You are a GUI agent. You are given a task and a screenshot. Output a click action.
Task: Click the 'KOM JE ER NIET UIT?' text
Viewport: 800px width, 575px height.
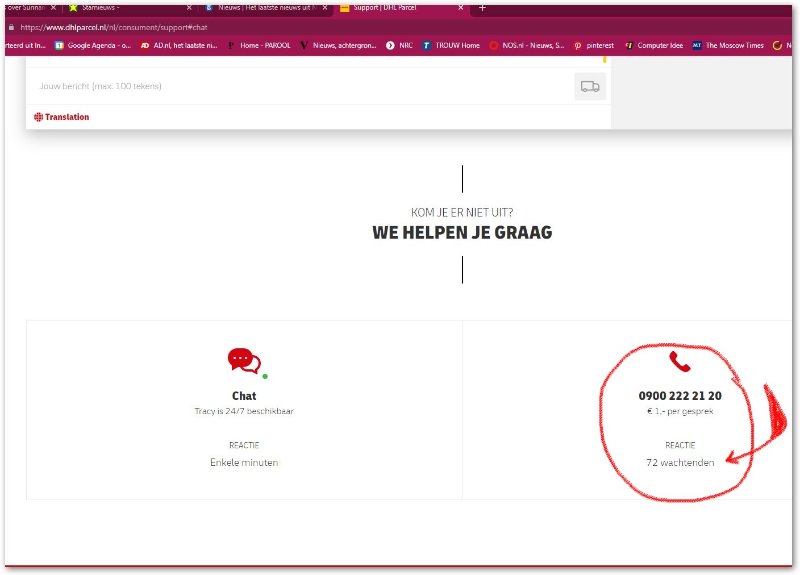[462, 212]
